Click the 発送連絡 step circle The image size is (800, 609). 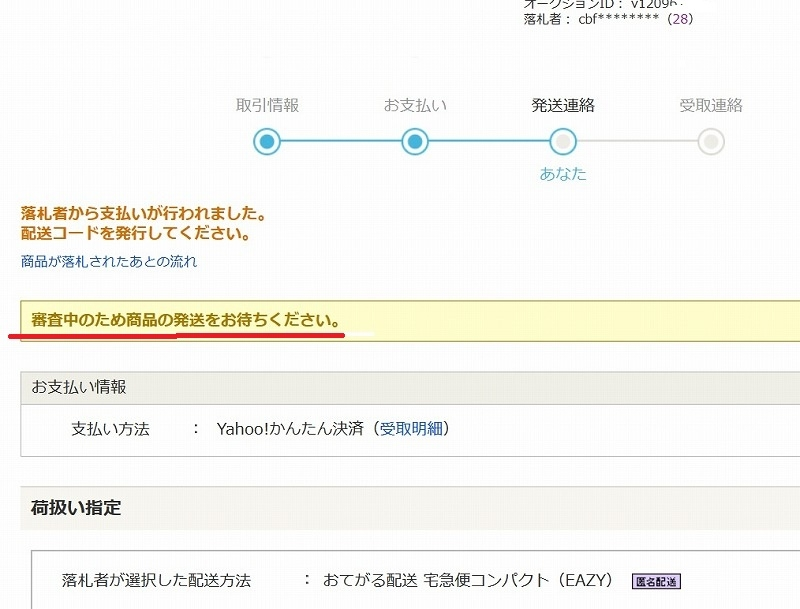pyautogui.click(x=563, y=141)
